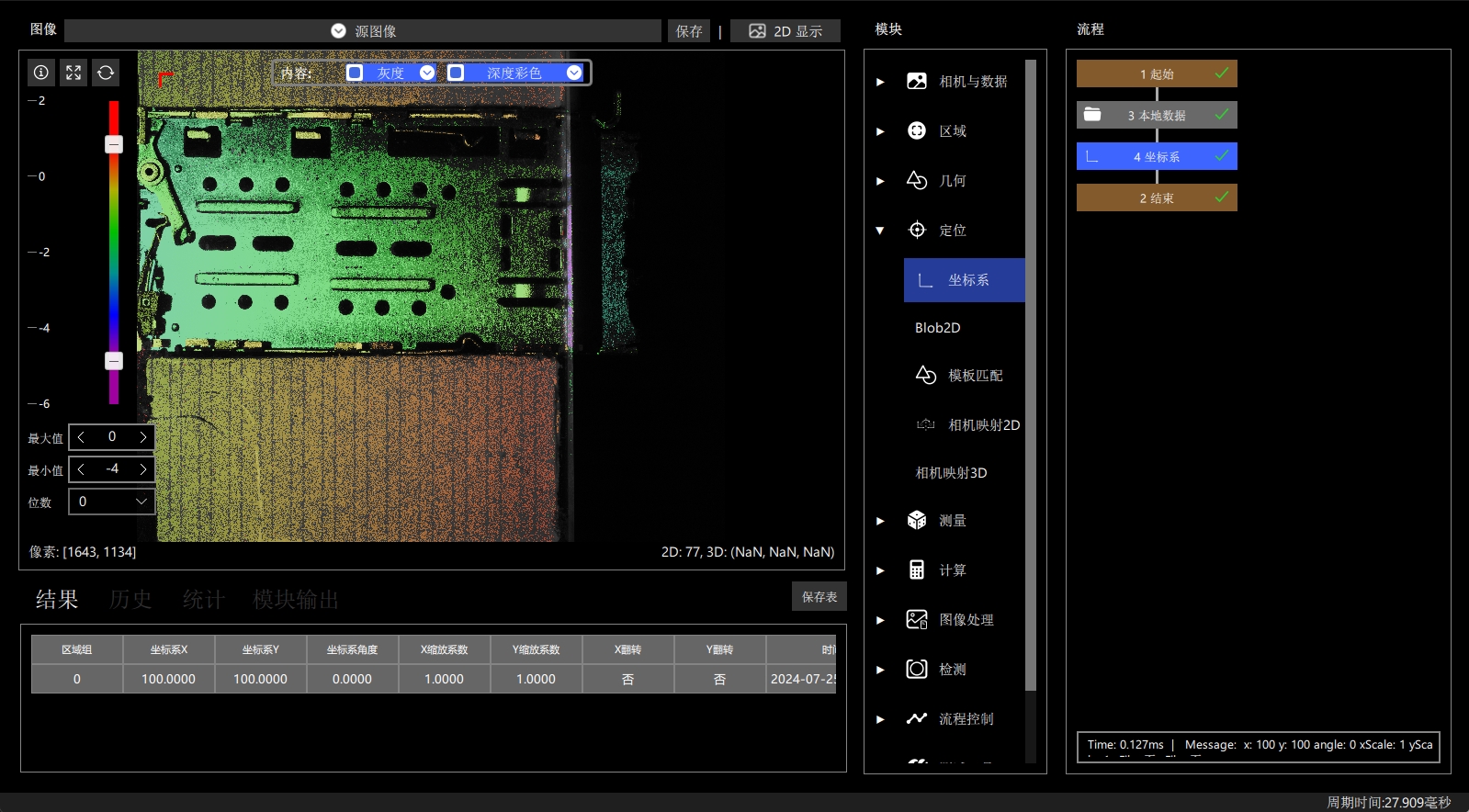
Task: Click the 保存 button next to source image
Action: (689, 31)
